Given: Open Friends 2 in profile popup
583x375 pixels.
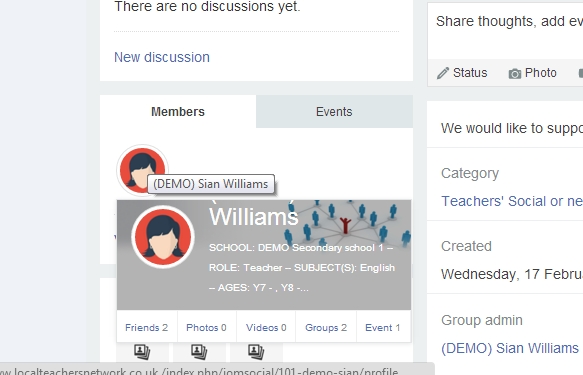Looking at the screenshot, I should (146, 327).
